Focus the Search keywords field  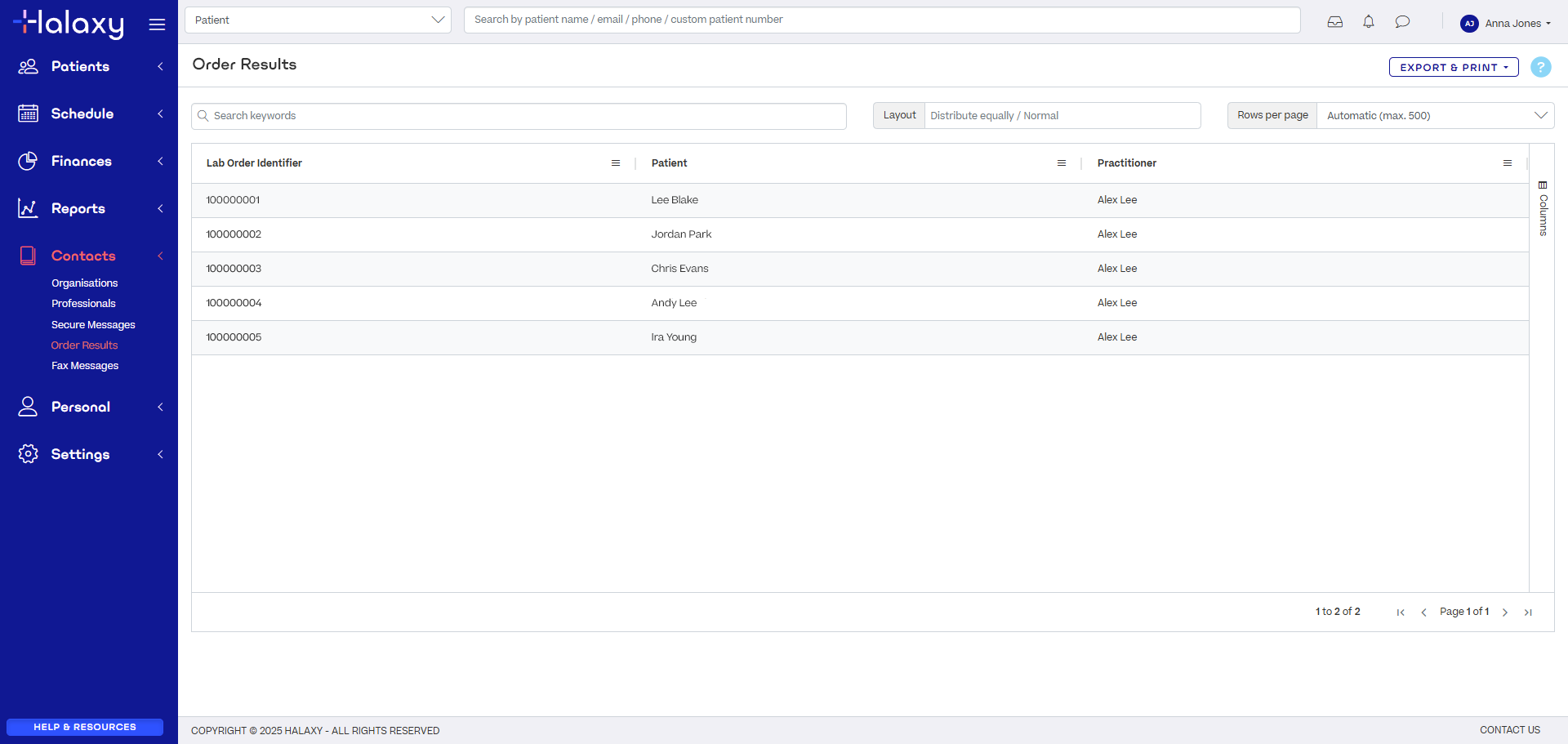(x=519, y=116)
